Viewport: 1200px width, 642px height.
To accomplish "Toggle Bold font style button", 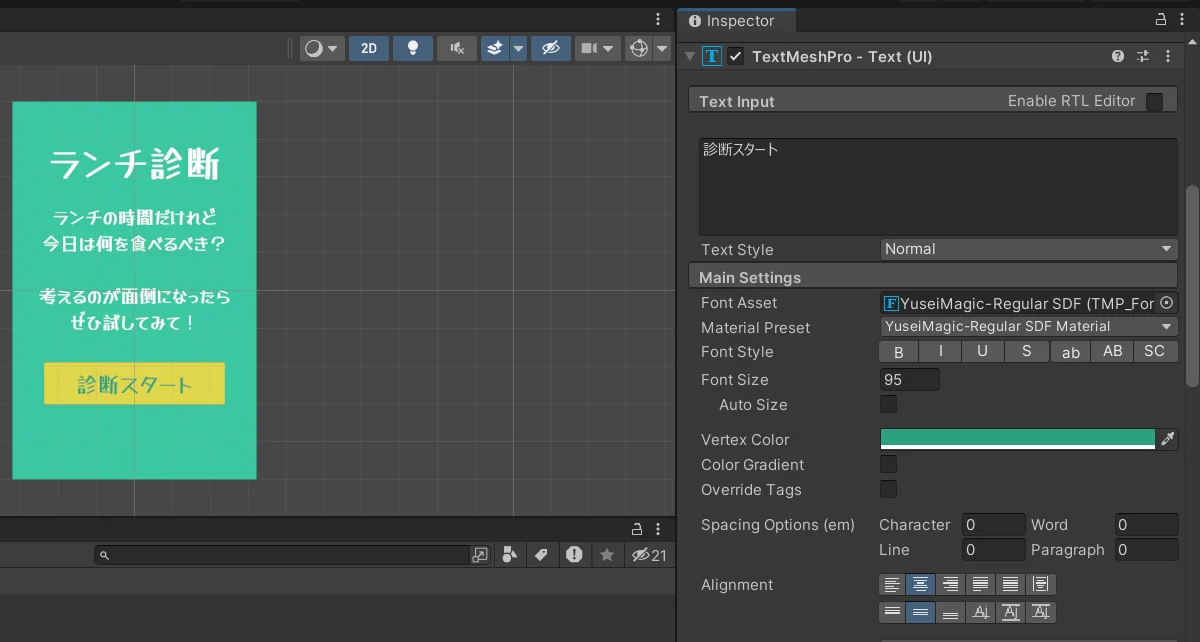I will (x=899, y=352).
